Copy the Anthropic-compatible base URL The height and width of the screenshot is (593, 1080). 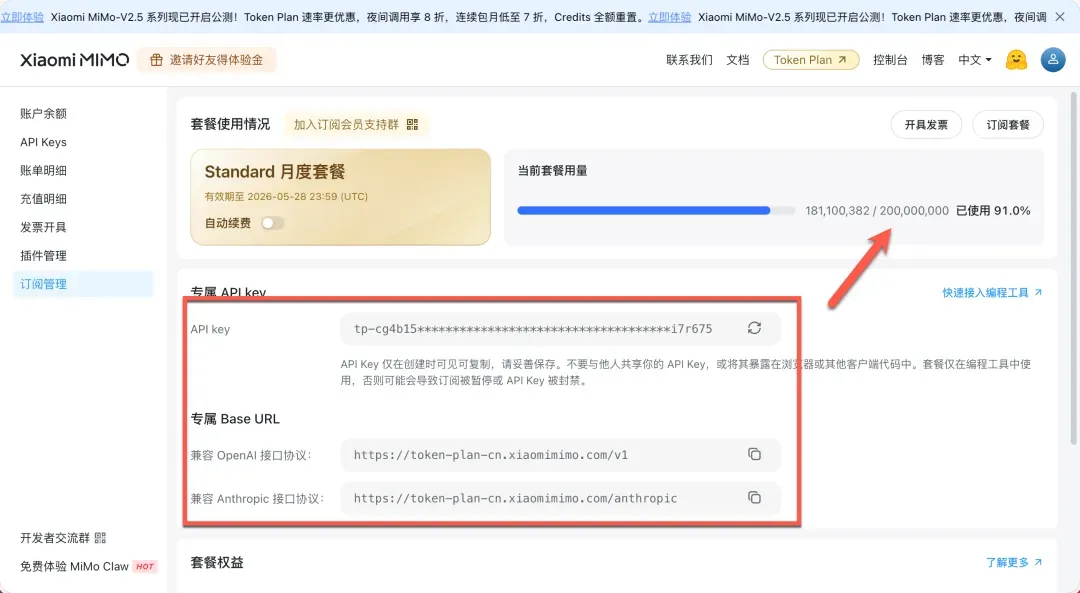click(754, 497)
